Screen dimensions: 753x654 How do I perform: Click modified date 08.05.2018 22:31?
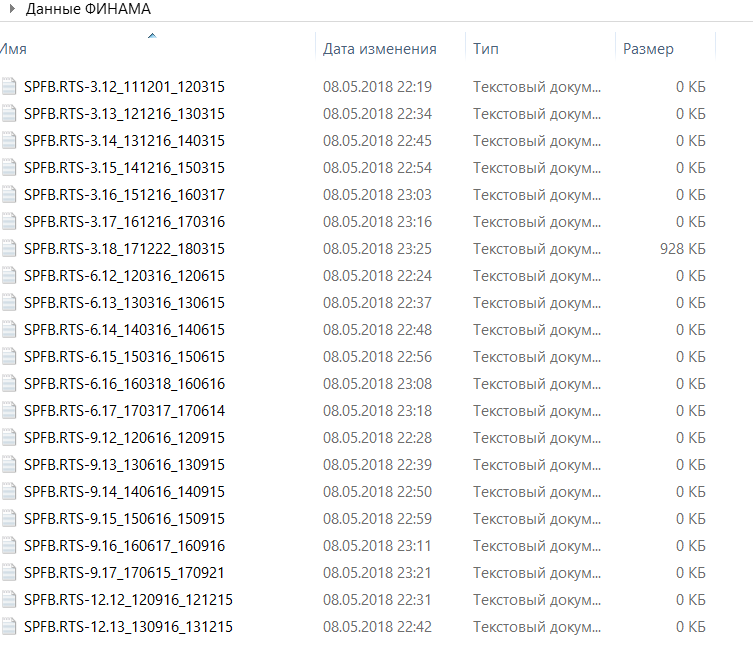point(377,600)
